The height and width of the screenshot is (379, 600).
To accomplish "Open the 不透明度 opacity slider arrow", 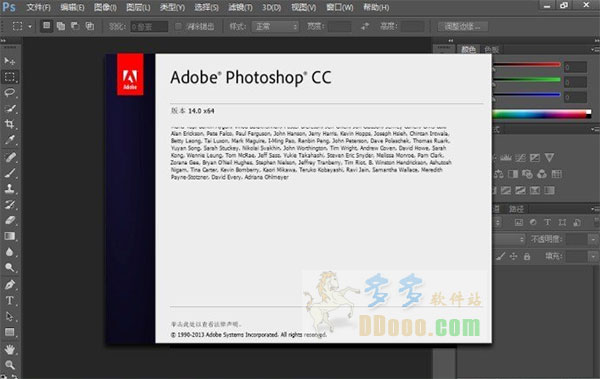I will tap(593, 240).
